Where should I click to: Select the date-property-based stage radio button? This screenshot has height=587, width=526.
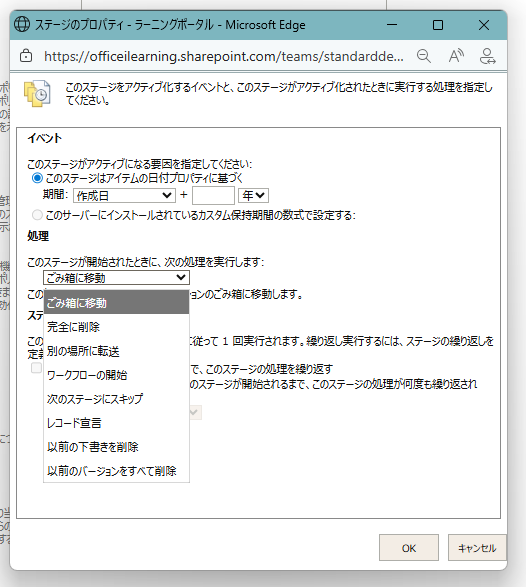[x=37, y=178]
